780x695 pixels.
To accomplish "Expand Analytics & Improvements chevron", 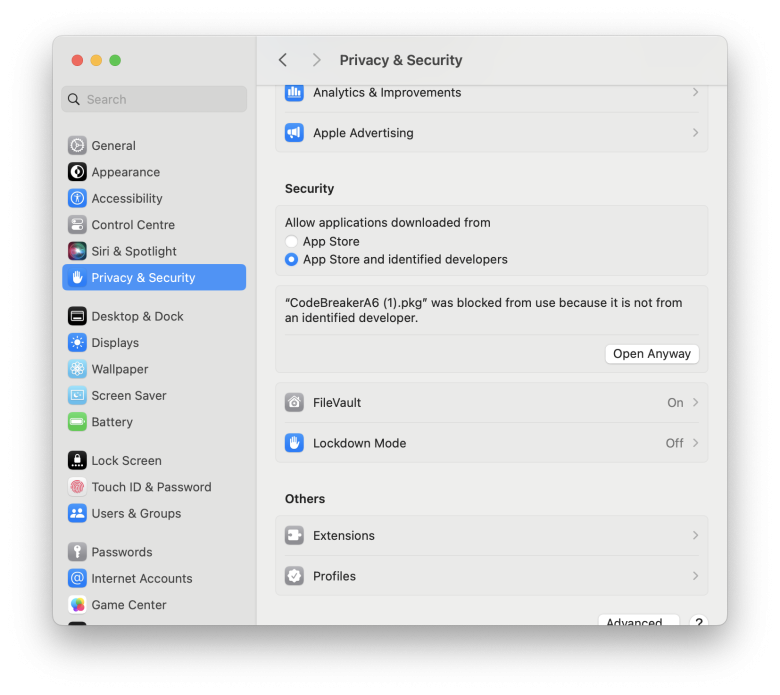I will coord(695,93).
